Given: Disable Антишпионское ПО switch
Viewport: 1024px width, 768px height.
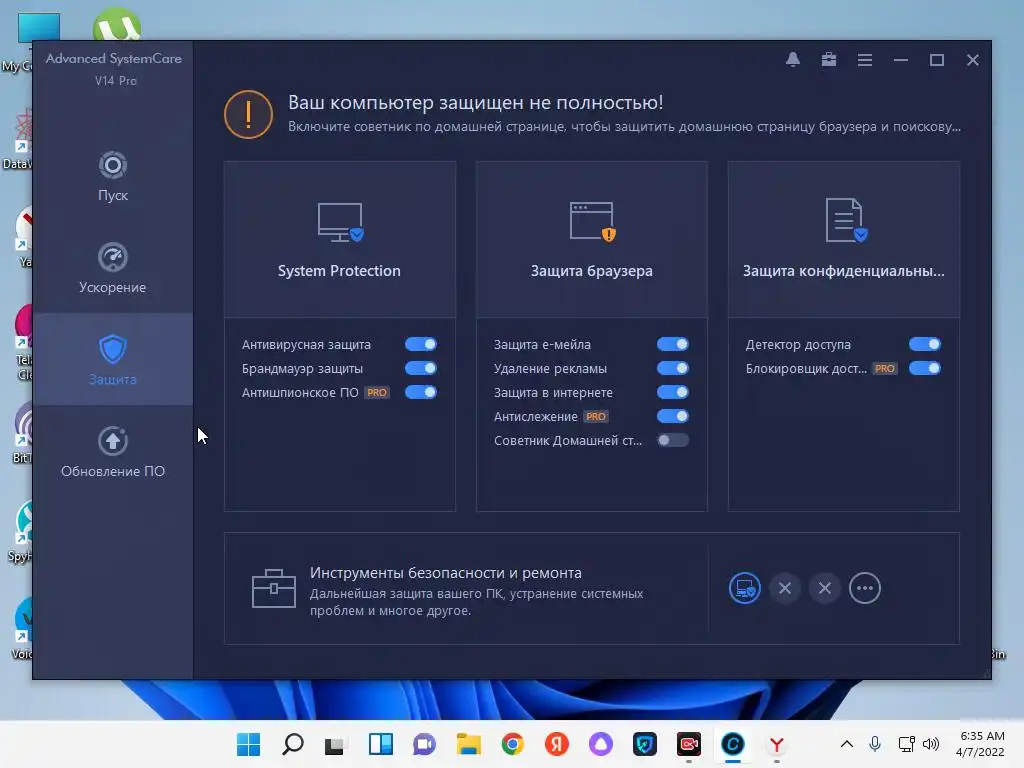Looking at the screenshot, I should point(421,392).
